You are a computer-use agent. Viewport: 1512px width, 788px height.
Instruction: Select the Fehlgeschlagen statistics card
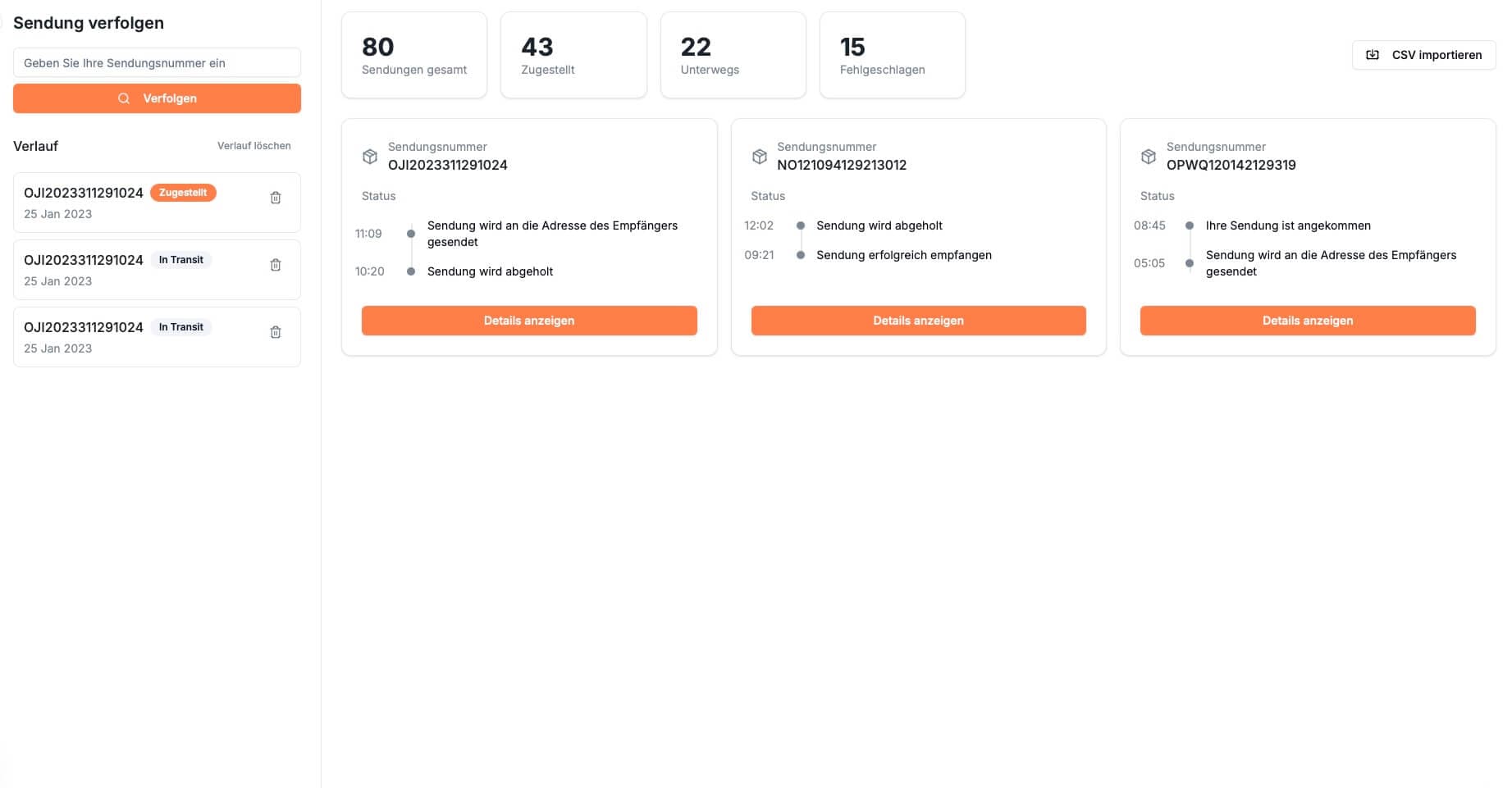pos(892,54)
